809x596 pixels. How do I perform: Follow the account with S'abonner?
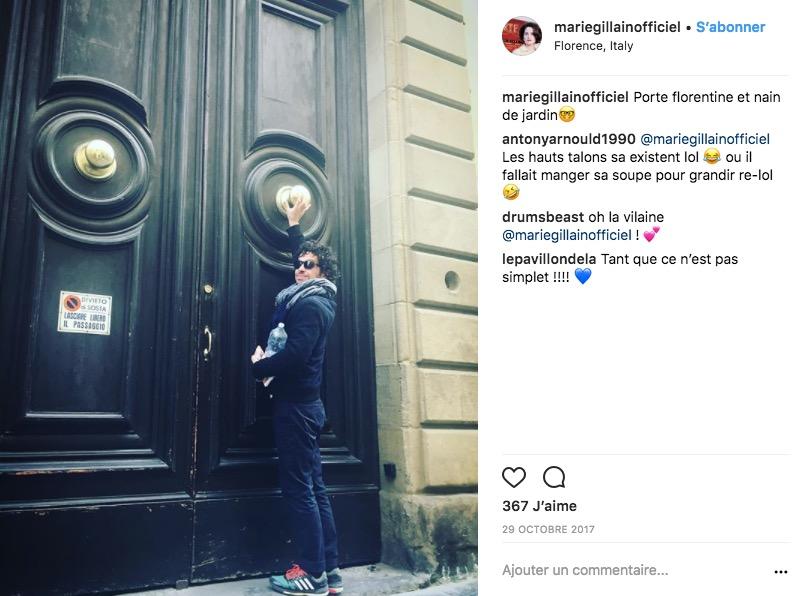(730, 27)
